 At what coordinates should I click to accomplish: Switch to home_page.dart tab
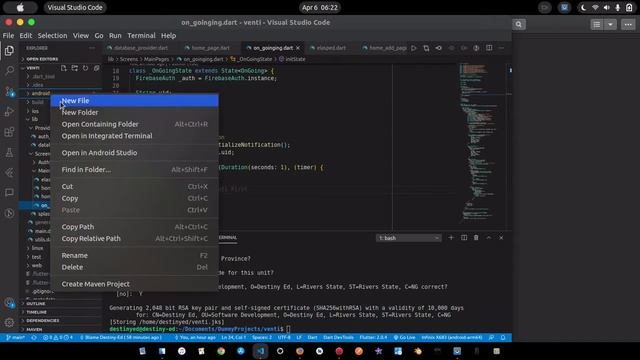(210, 48)
